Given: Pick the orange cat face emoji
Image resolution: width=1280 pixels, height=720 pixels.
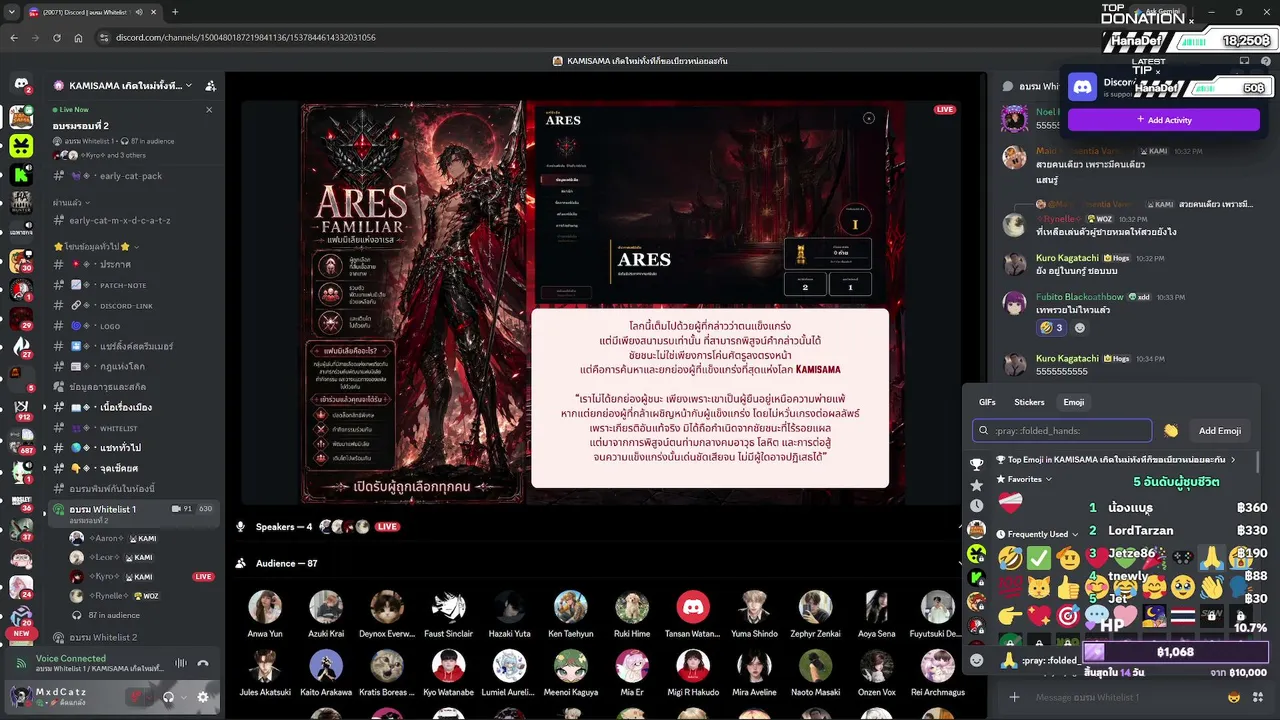Looking at the screenshot, I should (x=1040, y=587).
